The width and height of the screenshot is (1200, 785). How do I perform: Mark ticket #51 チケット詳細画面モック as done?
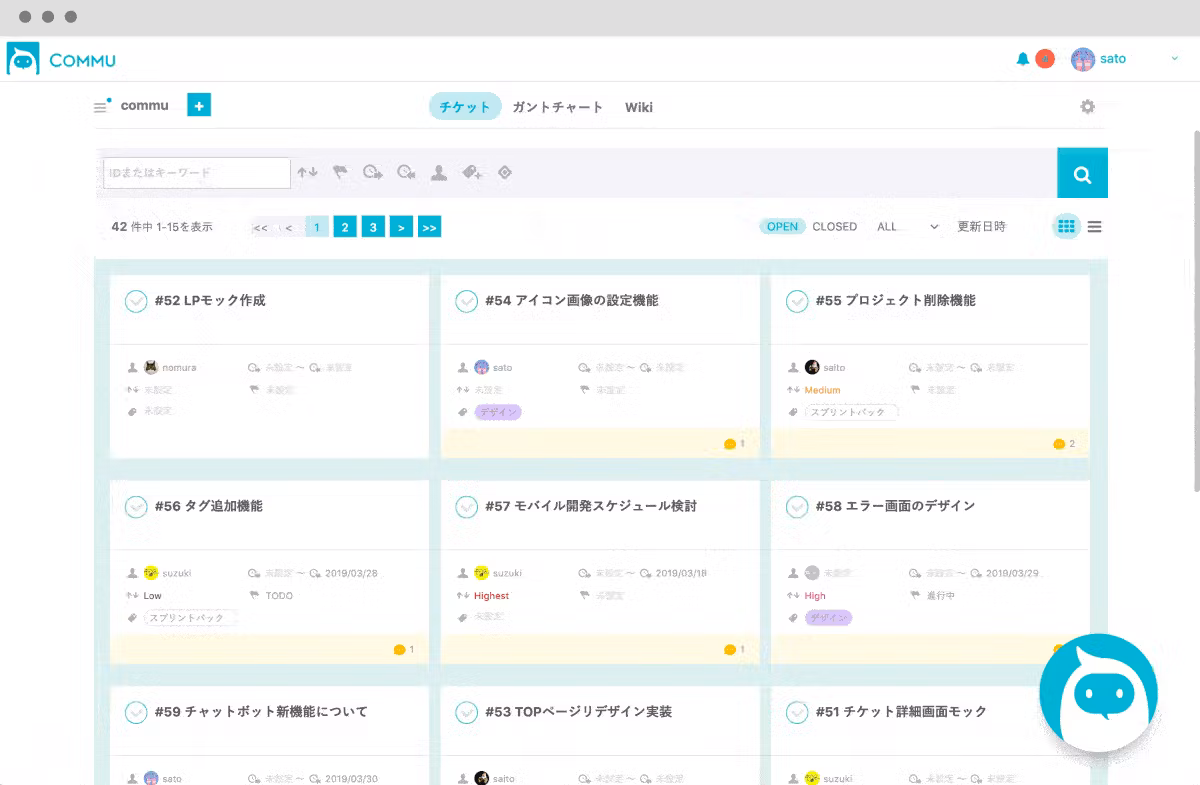point(797,713)
